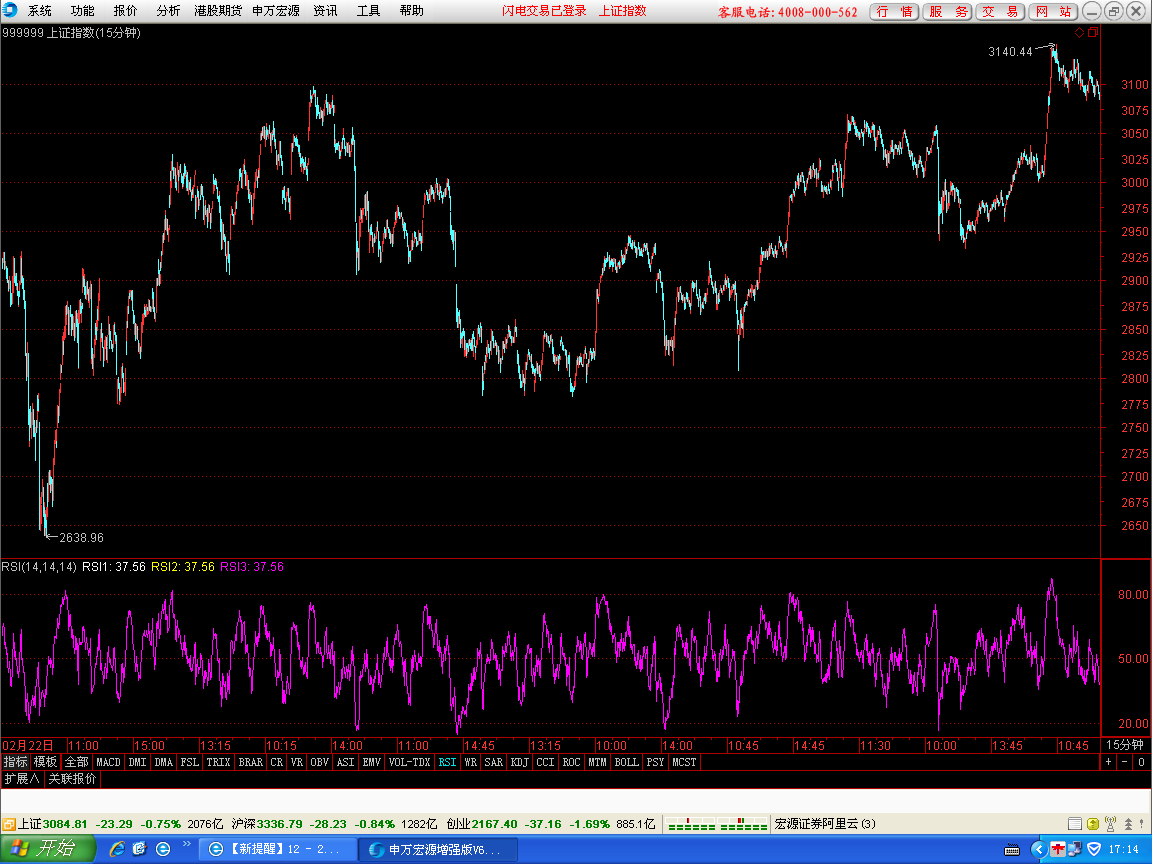Image resolution: width=1152 pixels, height=864 pixels.
Task: Click the red overlapping-windows icon above the chart
Action: (1093, 32)
